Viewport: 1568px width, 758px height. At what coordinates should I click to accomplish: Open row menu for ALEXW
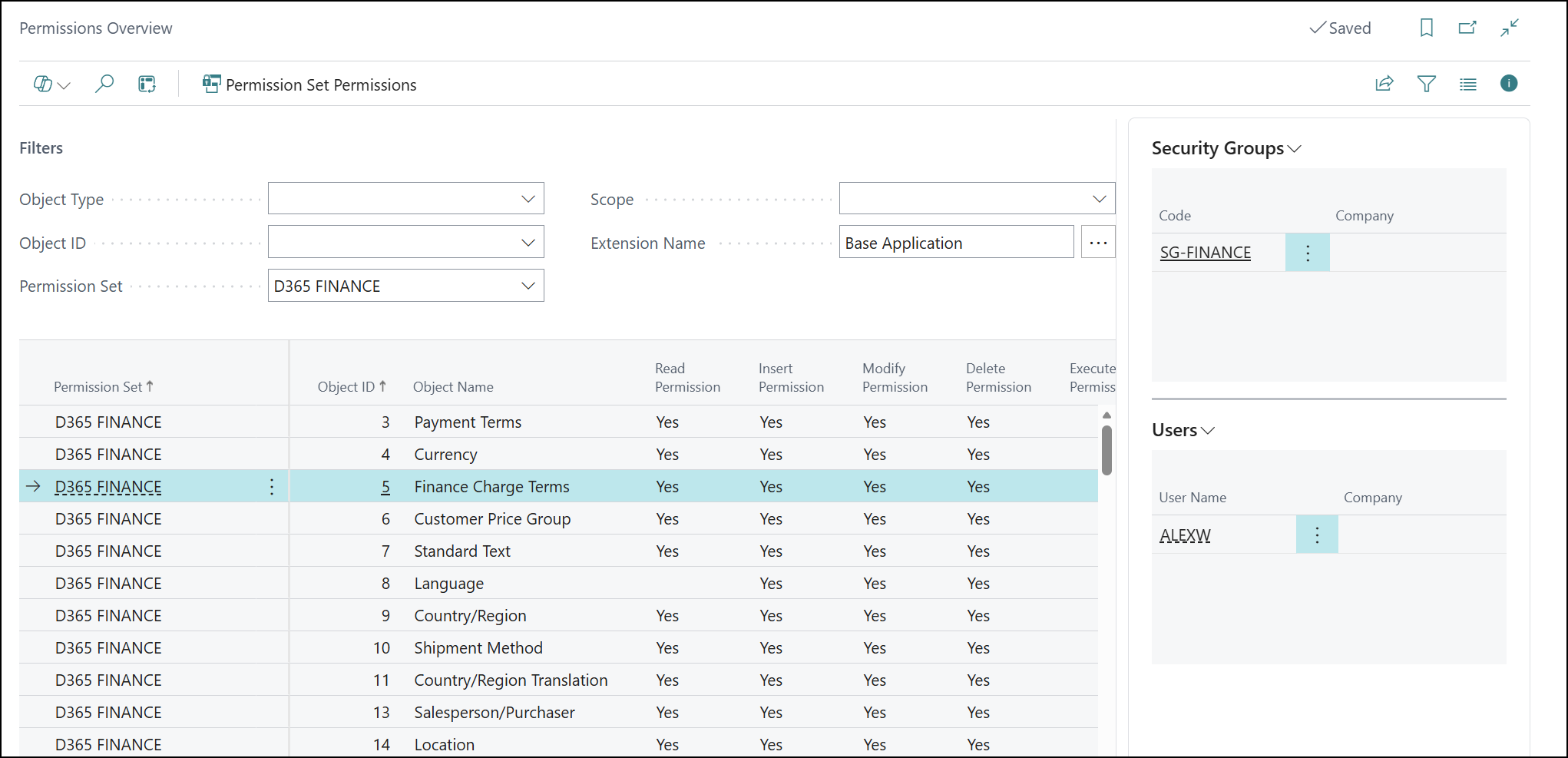click(x=1317, y=535)
